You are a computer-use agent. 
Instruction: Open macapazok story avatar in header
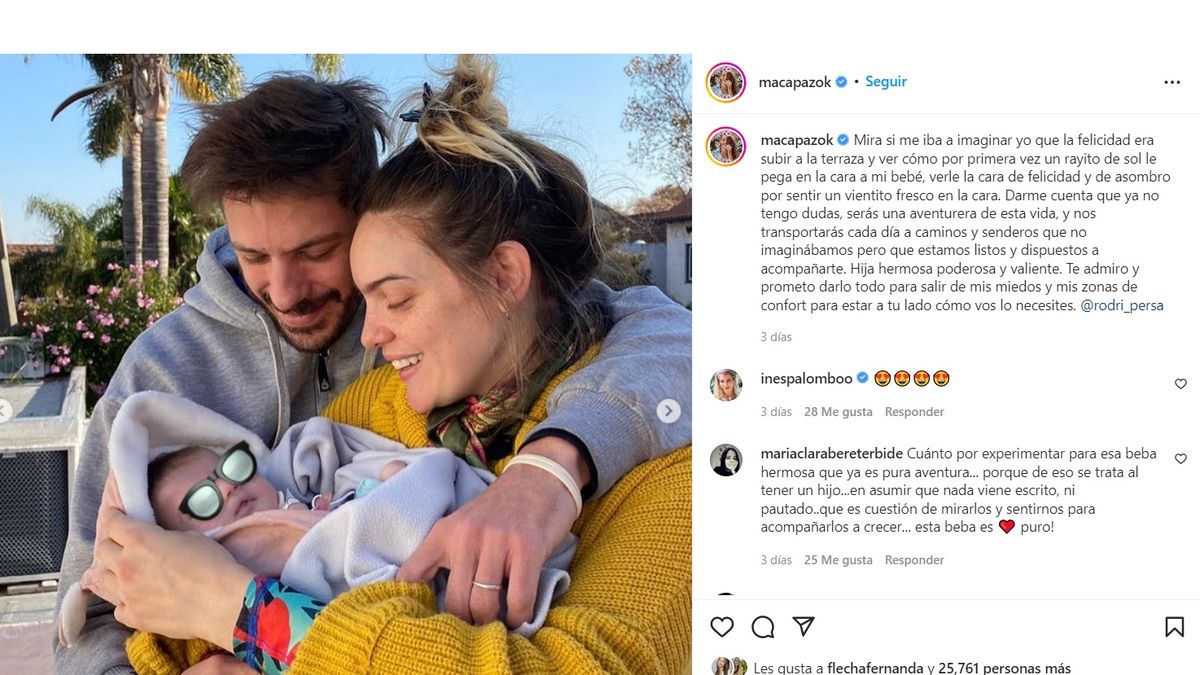tap(726, 82)
